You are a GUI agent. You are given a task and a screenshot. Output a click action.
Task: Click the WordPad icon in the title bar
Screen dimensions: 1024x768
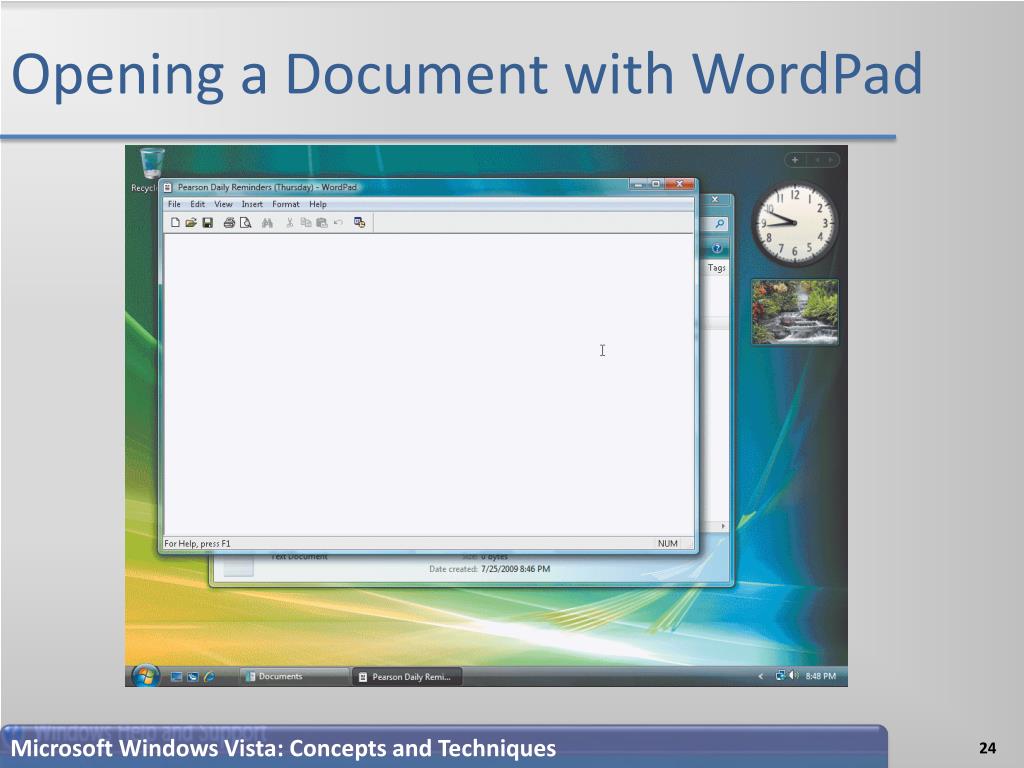[x=168, y=187]
